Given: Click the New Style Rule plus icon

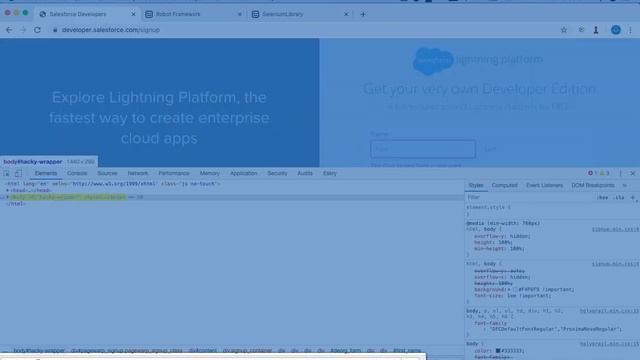Looking at the screenshot, I should point(633,198).
